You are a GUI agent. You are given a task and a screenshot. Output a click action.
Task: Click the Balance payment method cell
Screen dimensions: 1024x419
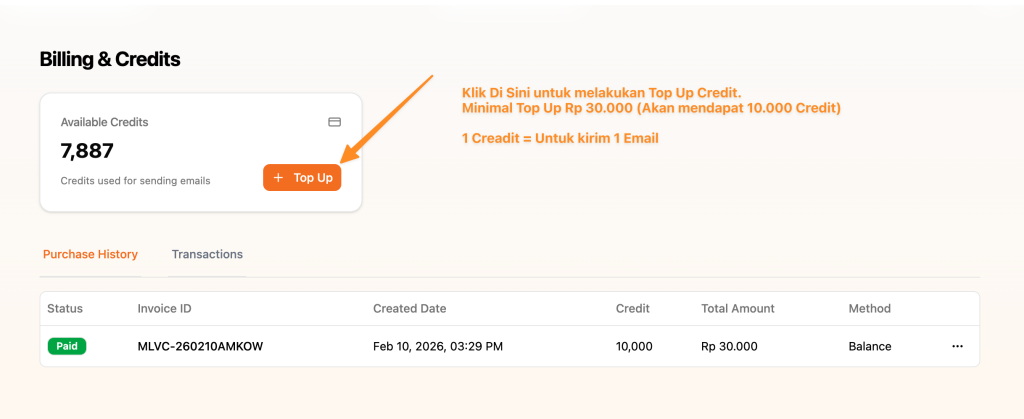(x=869, y=346)
